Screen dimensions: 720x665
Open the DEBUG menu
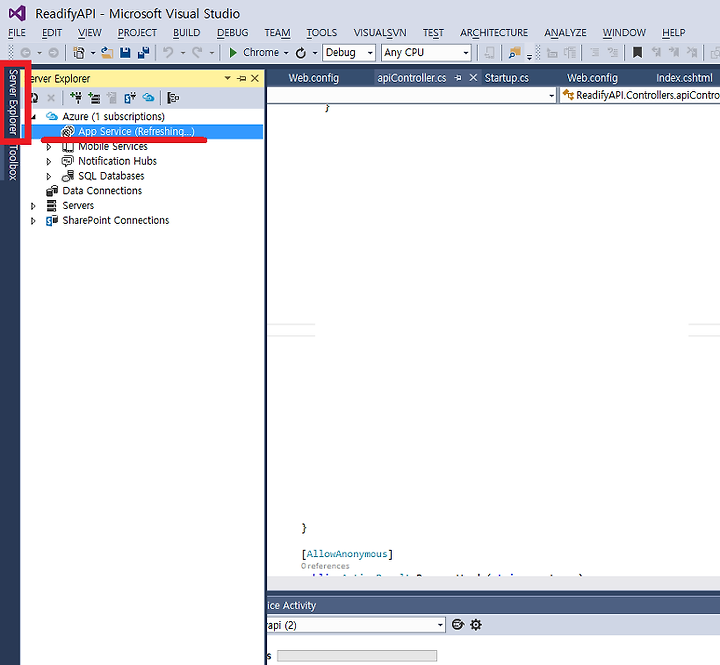[232, 33]
